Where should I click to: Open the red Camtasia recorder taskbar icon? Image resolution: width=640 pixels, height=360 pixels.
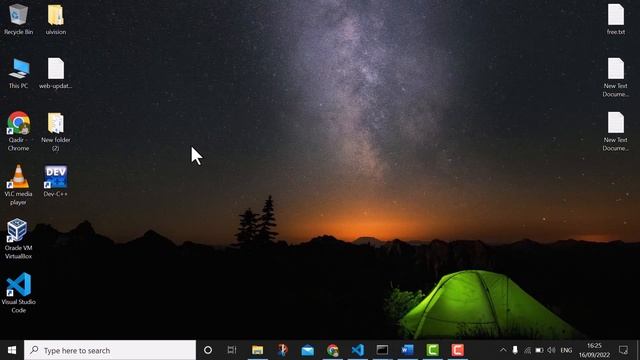[x=458, y=350]
